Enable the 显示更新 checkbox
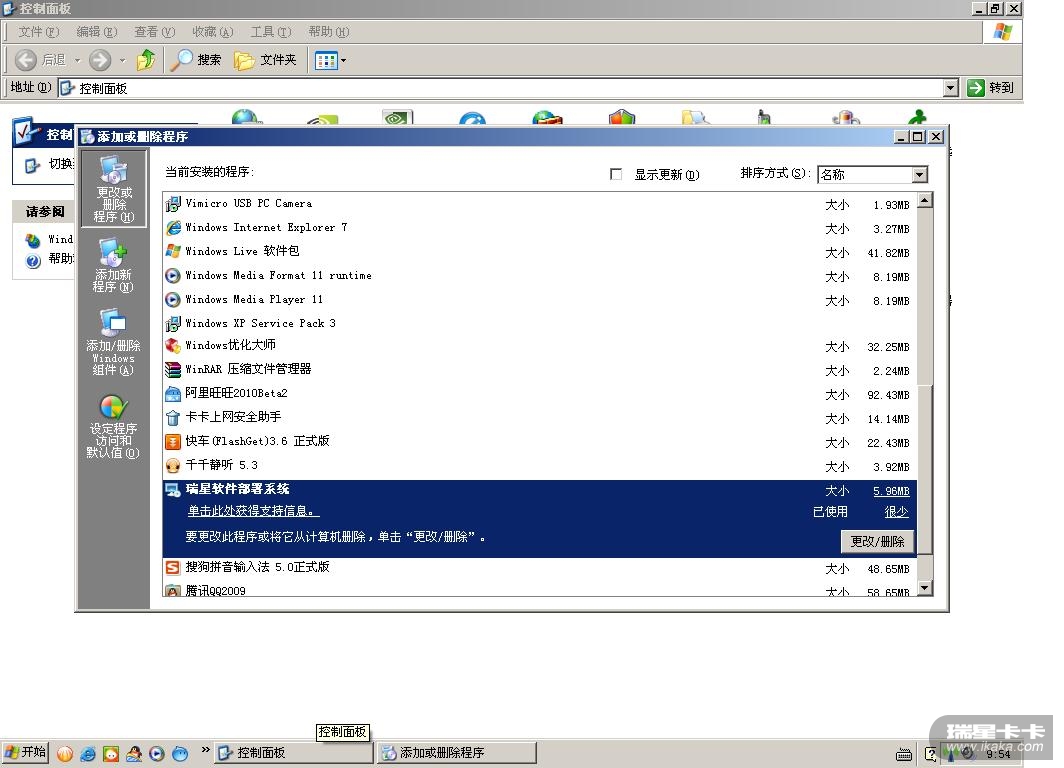1064x768 pixels. tap(616, 174)
